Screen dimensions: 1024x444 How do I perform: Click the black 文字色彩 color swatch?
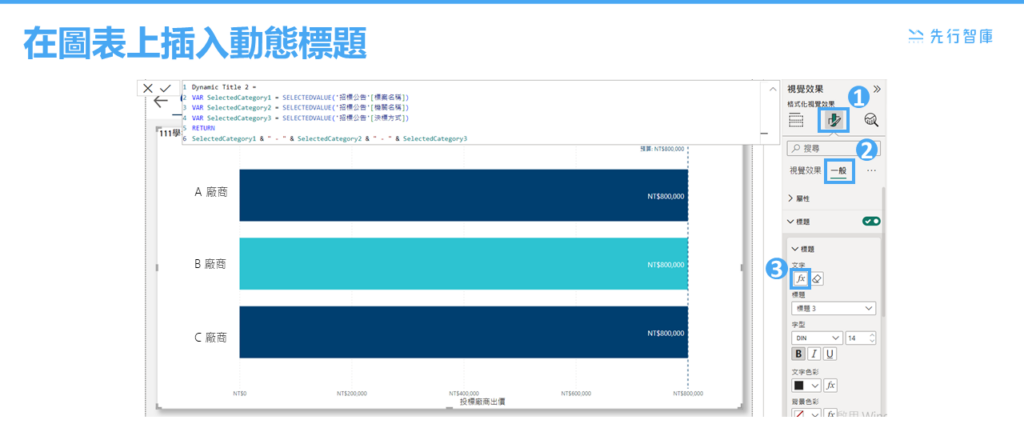click(799, 385)
